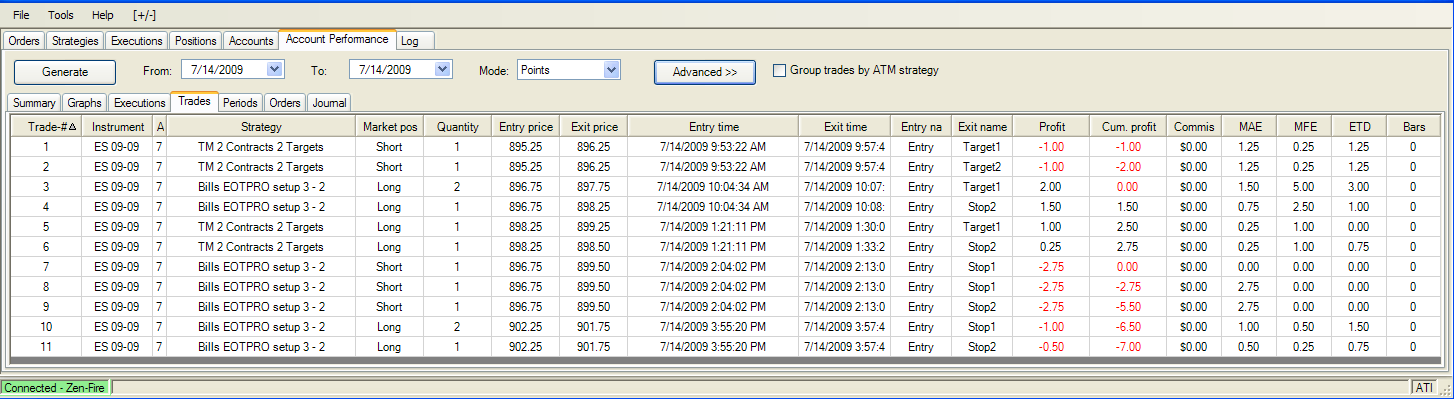
Task: Sort by Exit price column header
Action: click(593, 127)
